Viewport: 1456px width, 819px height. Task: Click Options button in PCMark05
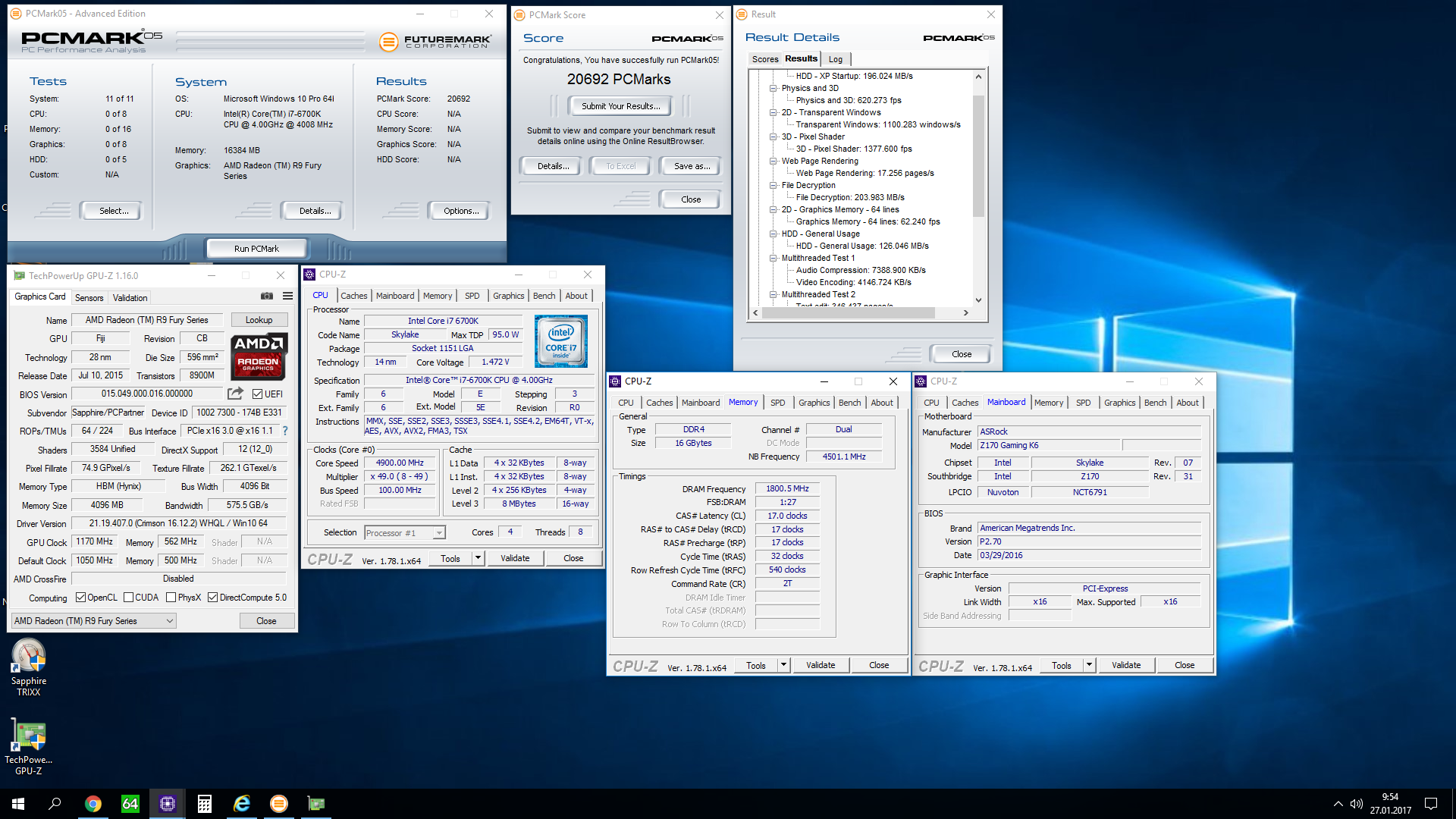click(x=461, y=211)
